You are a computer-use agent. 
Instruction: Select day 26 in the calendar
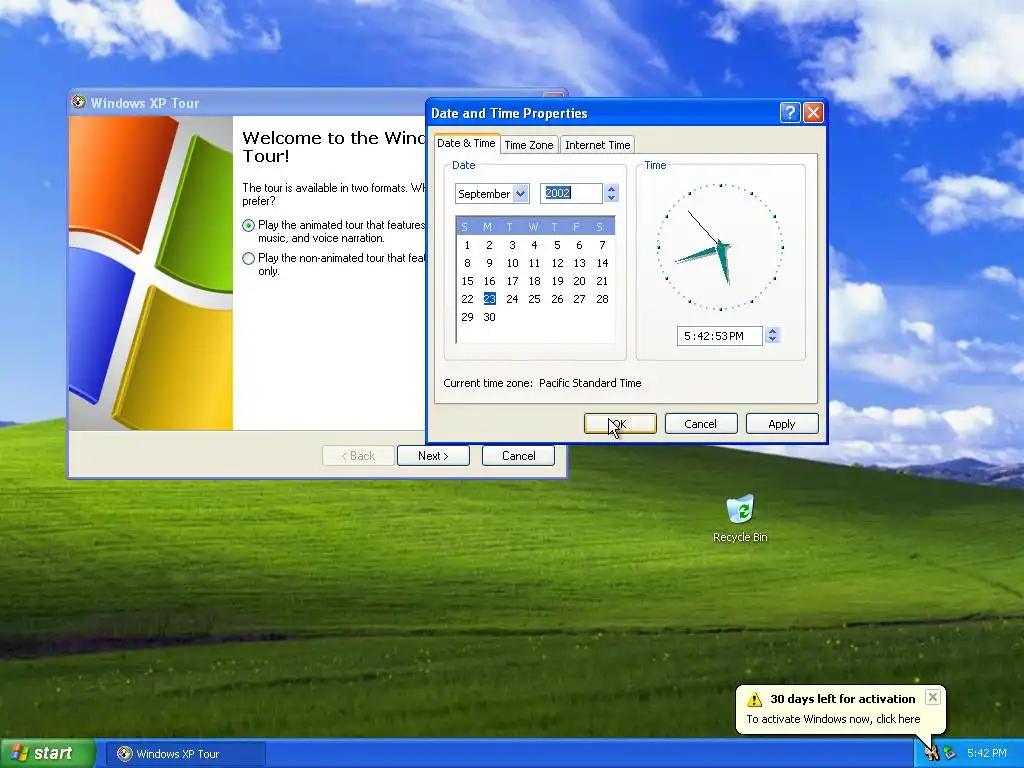557,298
